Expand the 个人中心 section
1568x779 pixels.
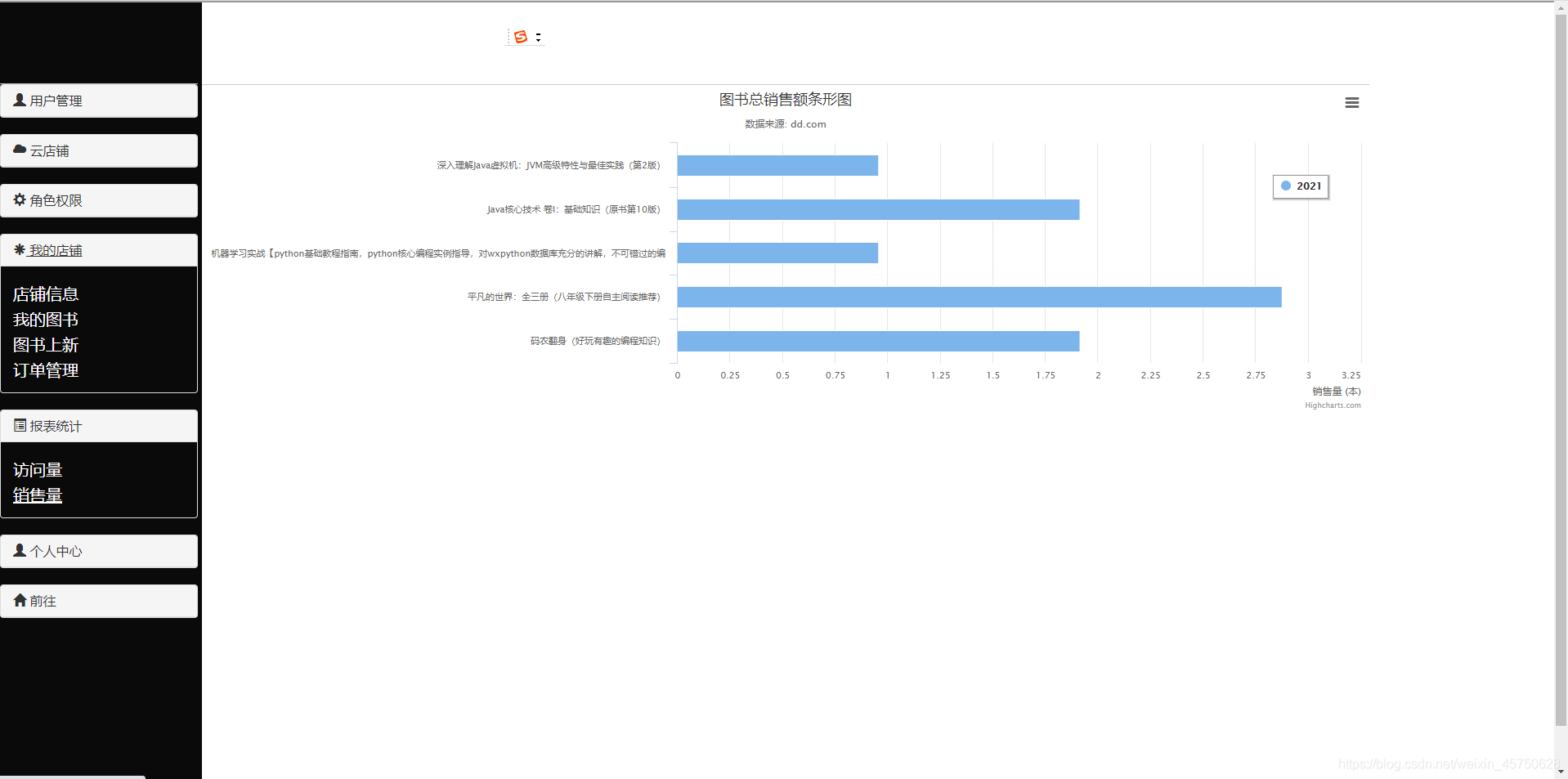tap(56, 550)
